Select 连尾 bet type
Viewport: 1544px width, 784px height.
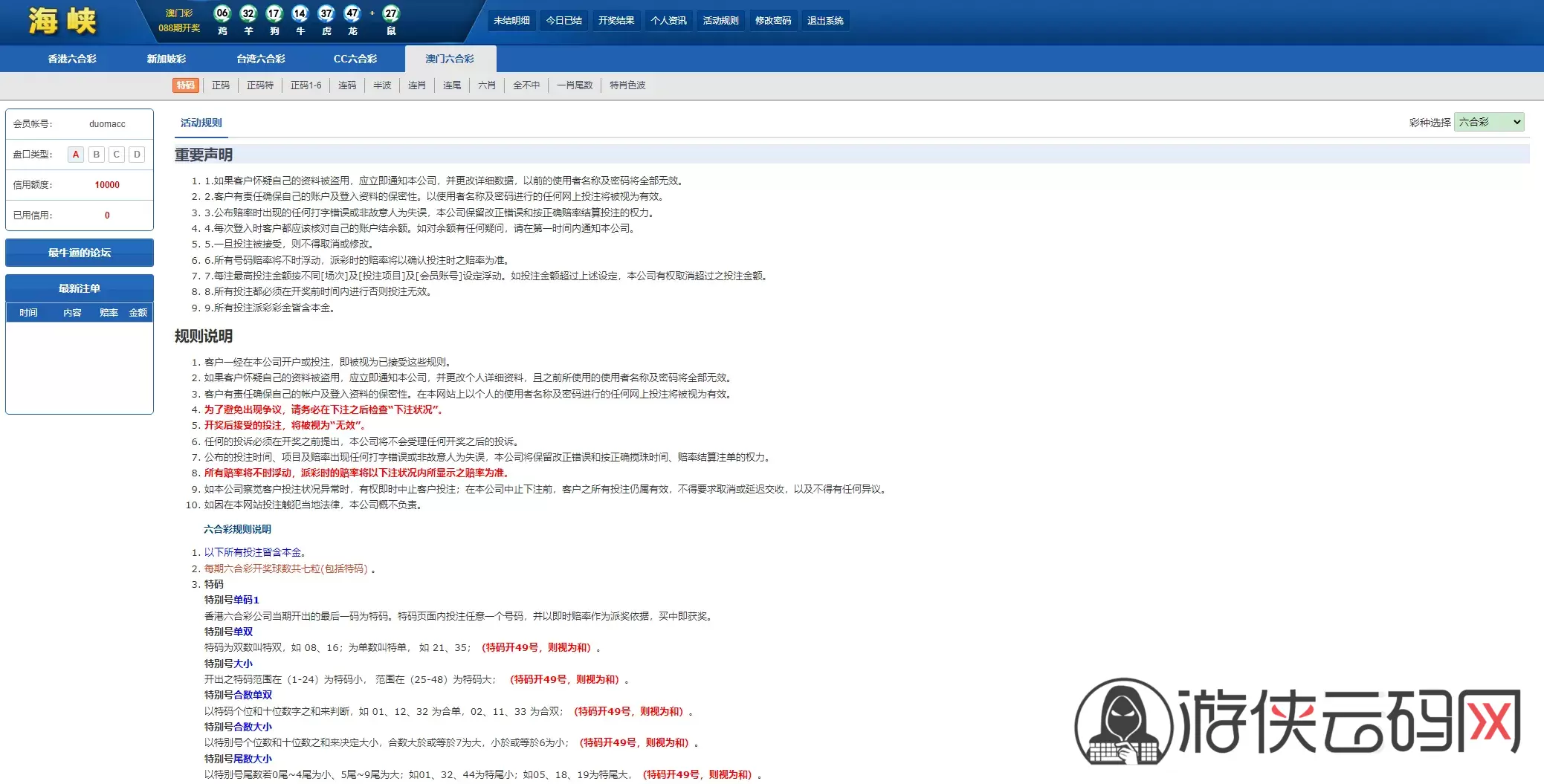452,85
